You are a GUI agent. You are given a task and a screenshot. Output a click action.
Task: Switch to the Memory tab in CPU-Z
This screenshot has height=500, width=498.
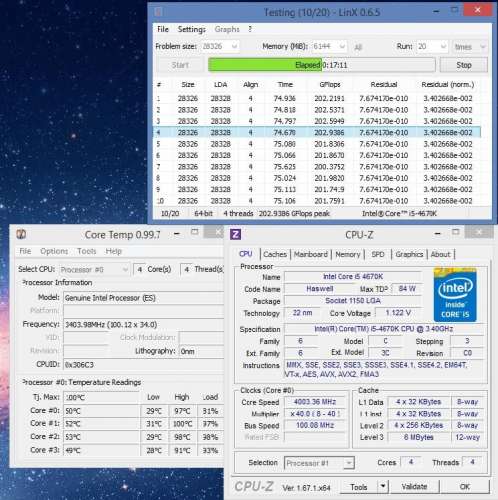(x=348, y=254)
